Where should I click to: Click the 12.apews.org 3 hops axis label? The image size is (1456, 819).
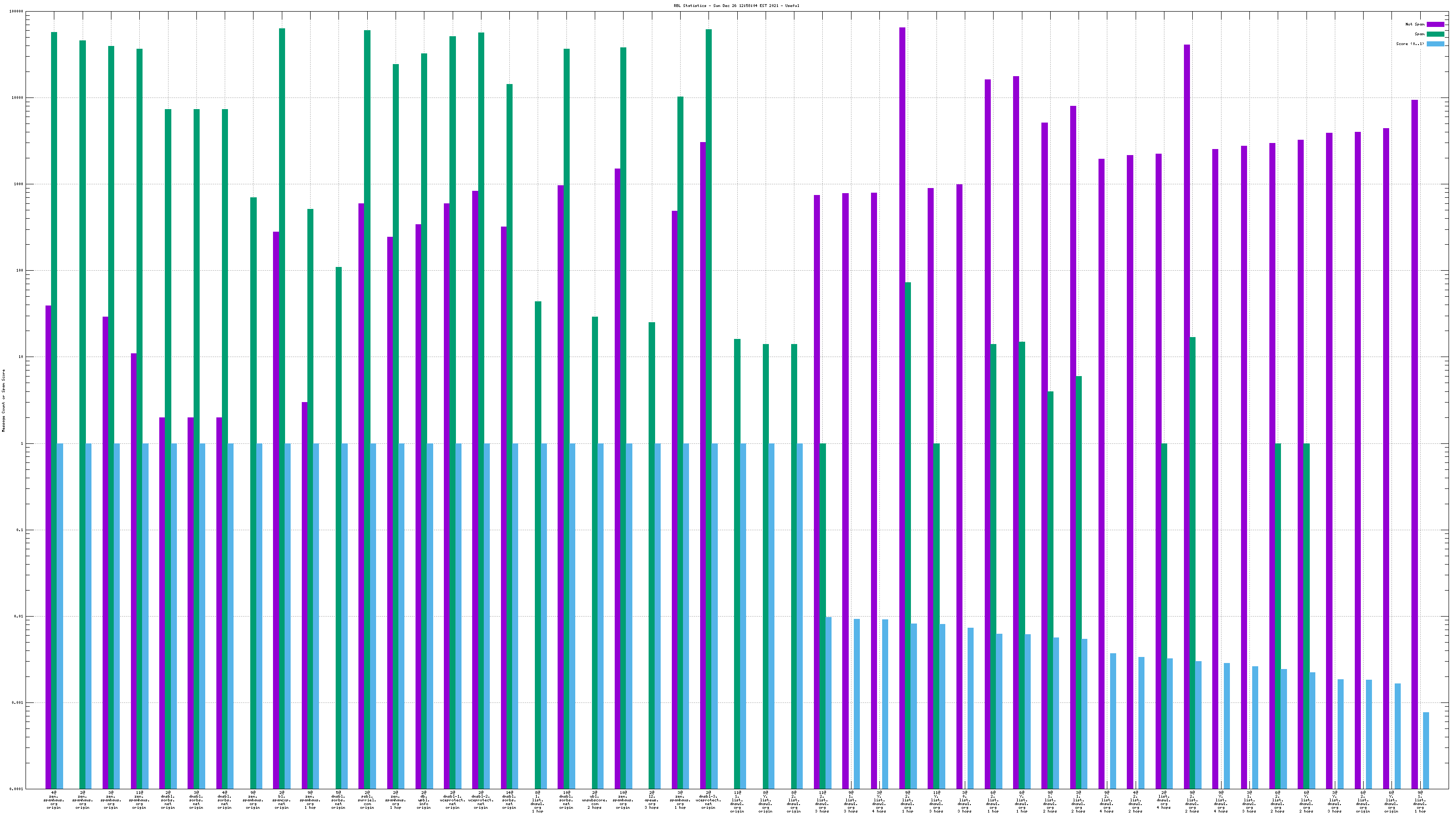pos(652,800)
